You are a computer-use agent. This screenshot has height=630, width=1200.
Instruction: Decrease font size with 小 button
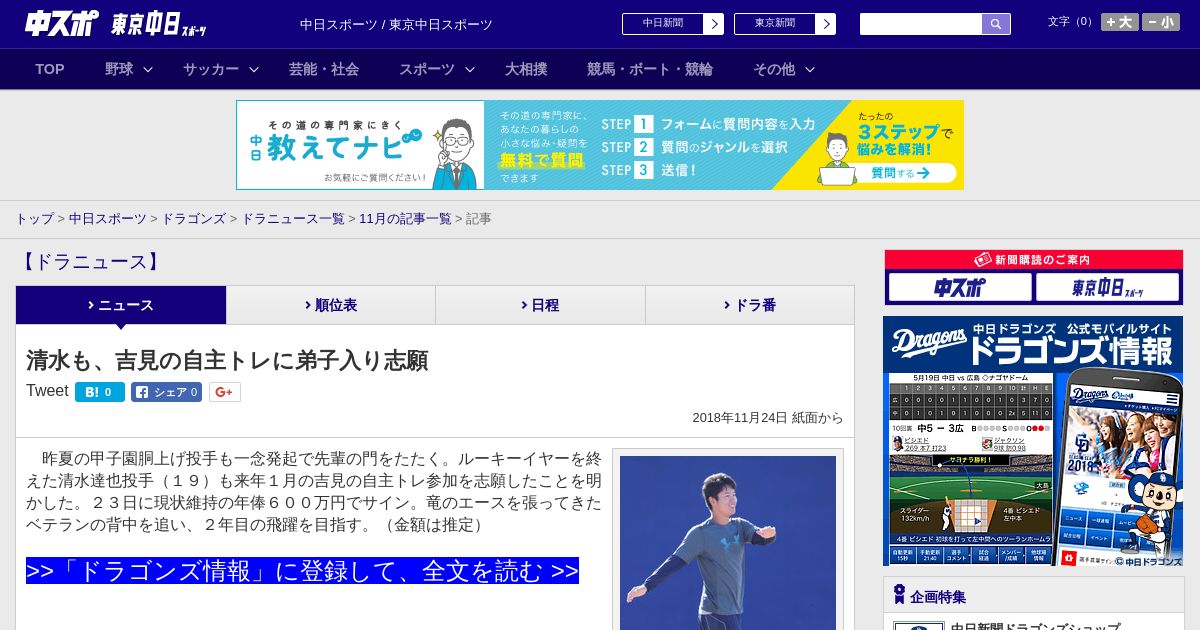(x=1161, y=22)
